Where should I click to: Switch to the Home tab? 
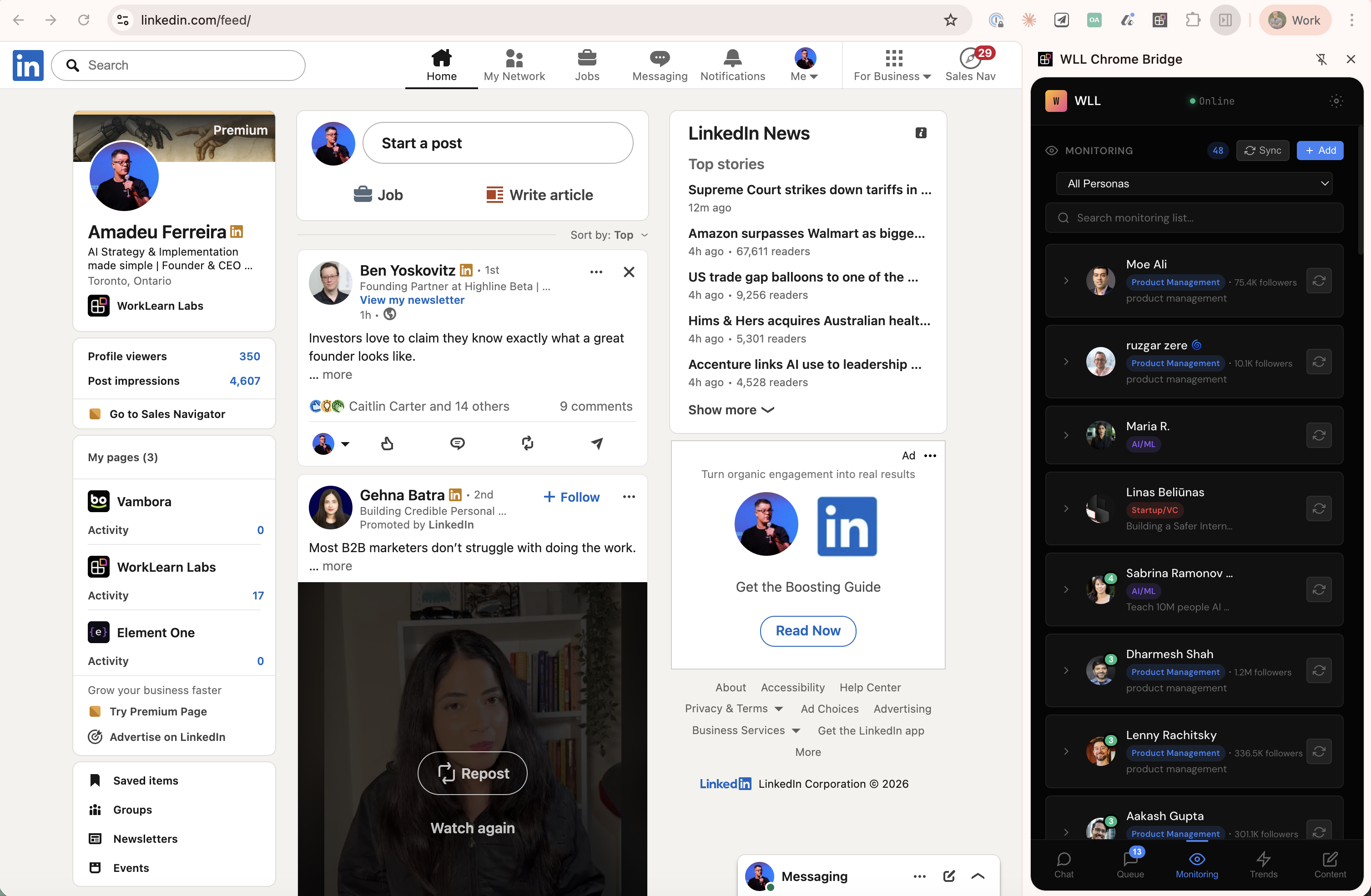point(441,65)
